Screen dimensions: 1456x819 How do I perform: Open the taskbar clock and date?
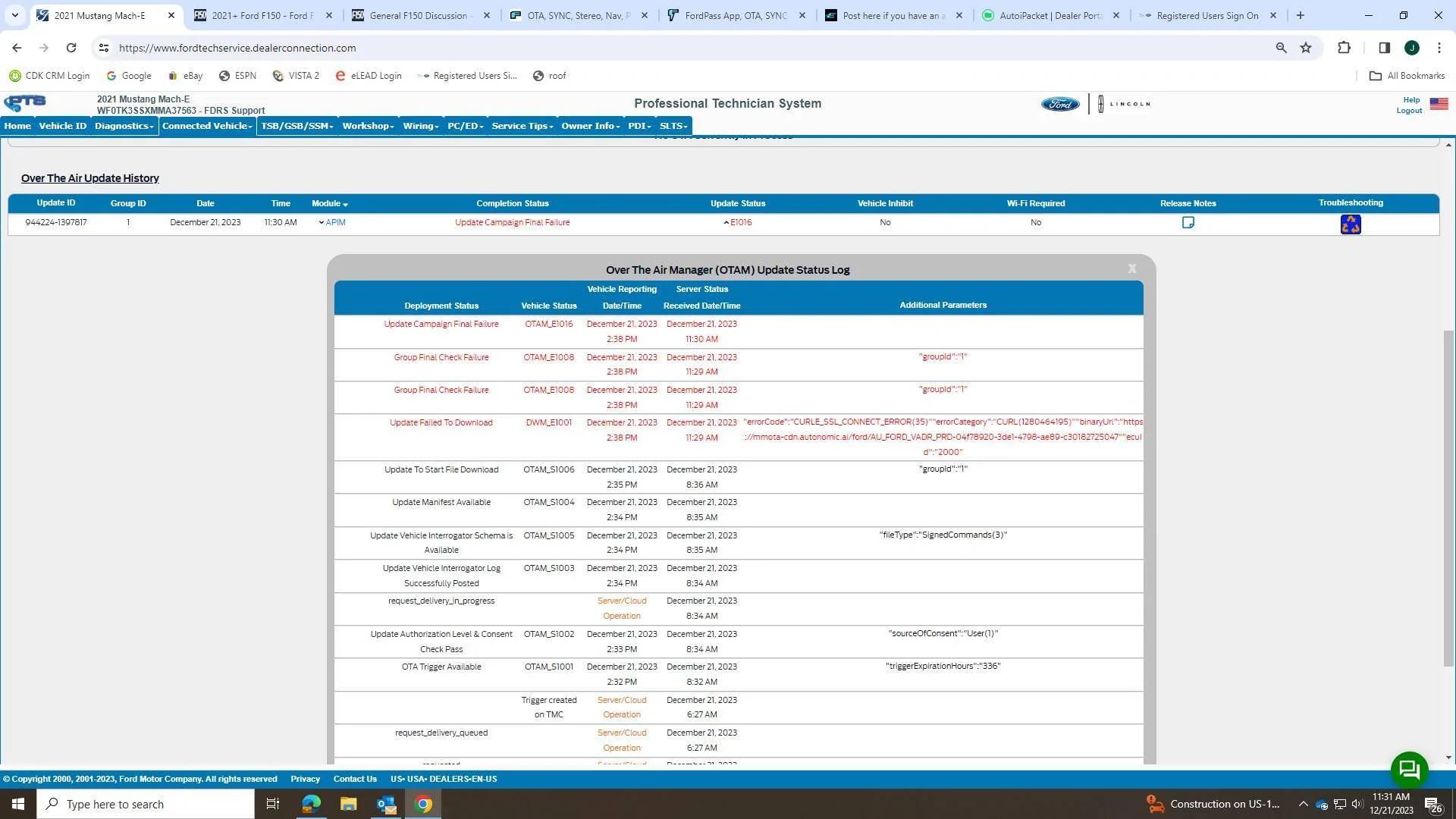point(1392,804)
